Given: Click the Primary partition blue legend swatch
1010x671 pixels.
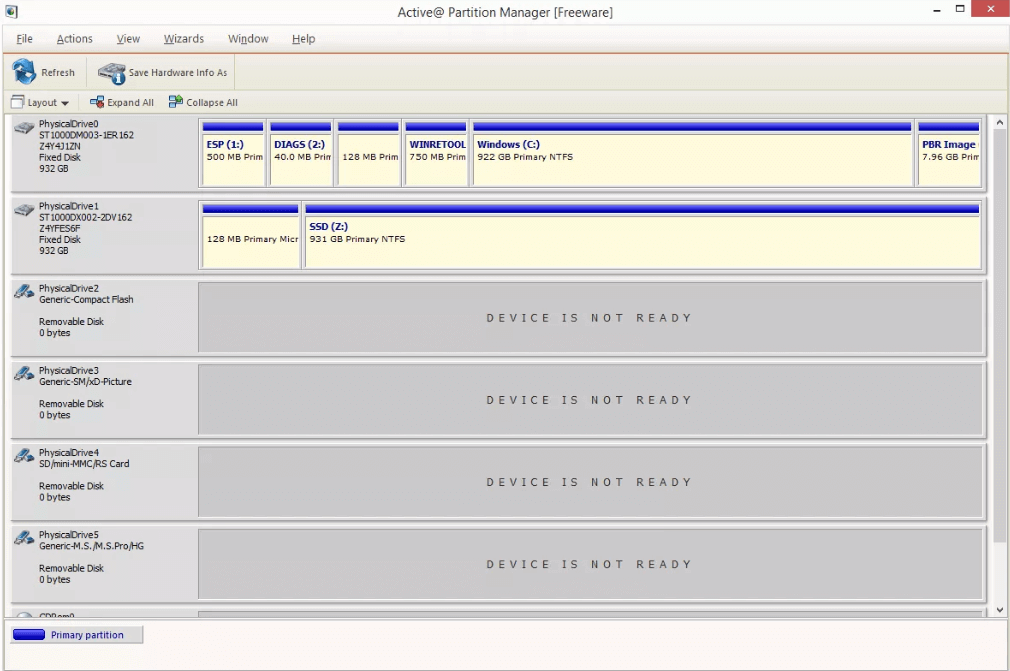Looking at the screenshot, I should [29, 635].
